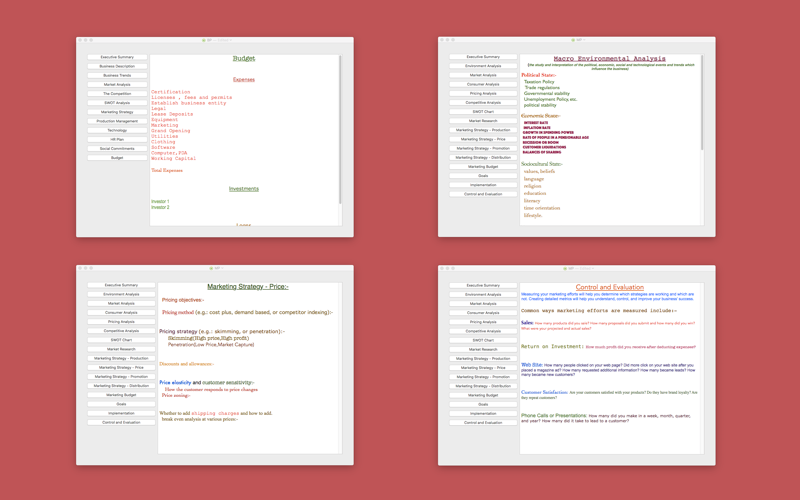Click Marketing Budget in the Marketing Strategy Price window

[x=121, y=395]
